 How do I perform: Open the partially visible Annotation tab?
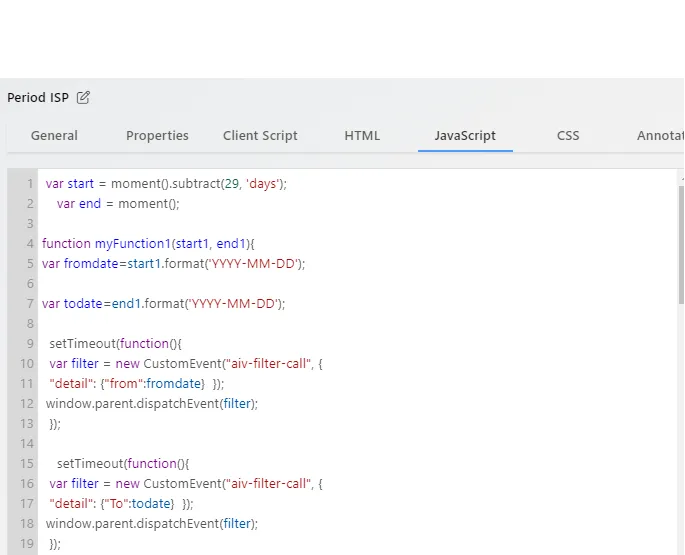[660, 135]
